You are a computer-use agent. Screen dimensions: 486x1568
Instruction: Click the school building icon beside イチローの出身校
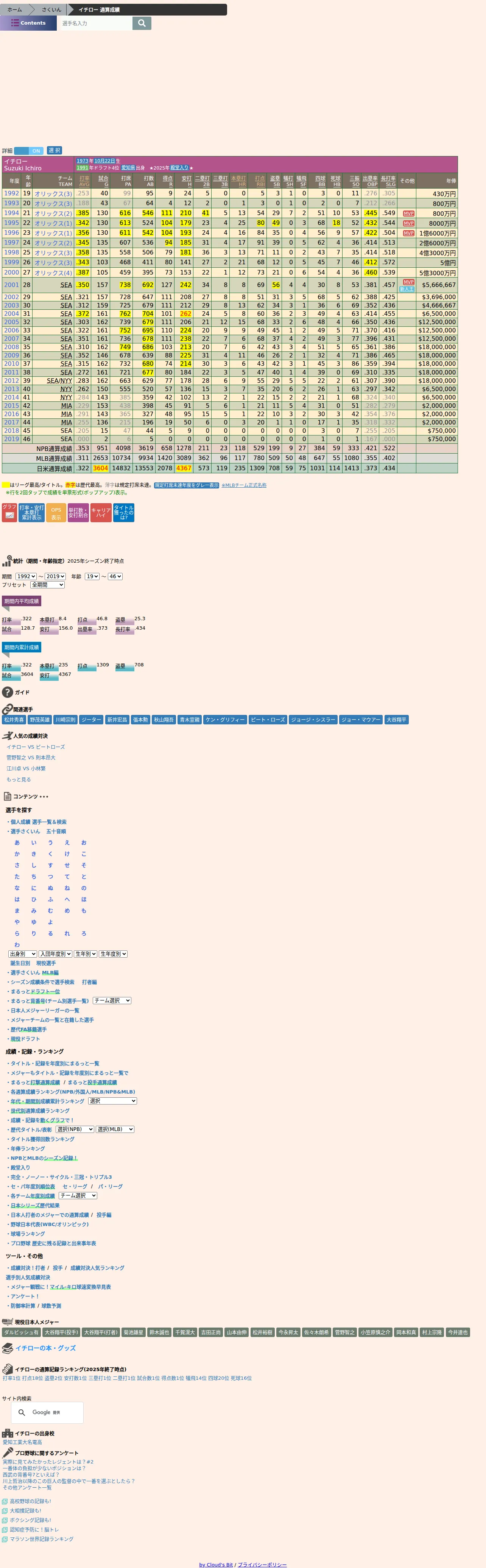tap(7, 1434)
